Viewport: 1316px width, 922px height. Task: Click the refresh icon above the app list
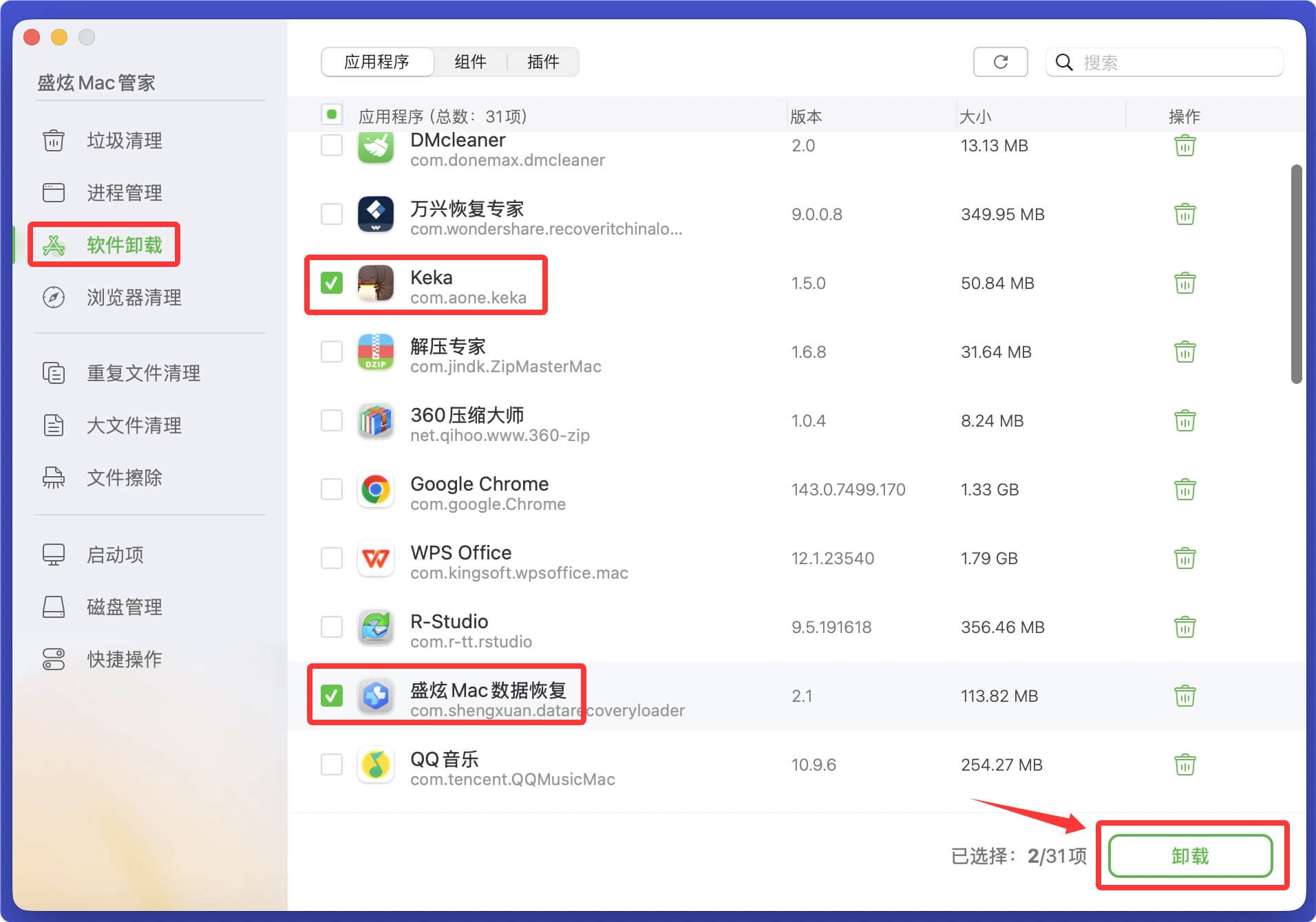pos(1000,61)
